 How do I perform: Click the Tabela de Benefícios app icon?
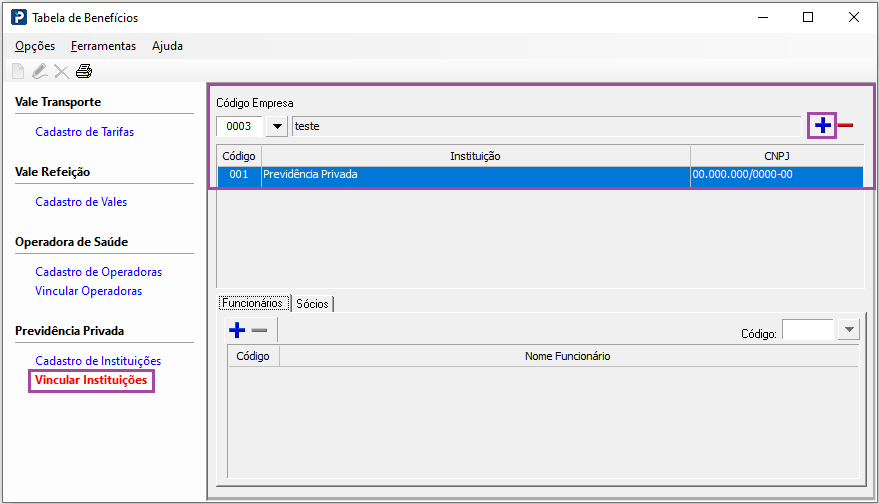point(19,17)
